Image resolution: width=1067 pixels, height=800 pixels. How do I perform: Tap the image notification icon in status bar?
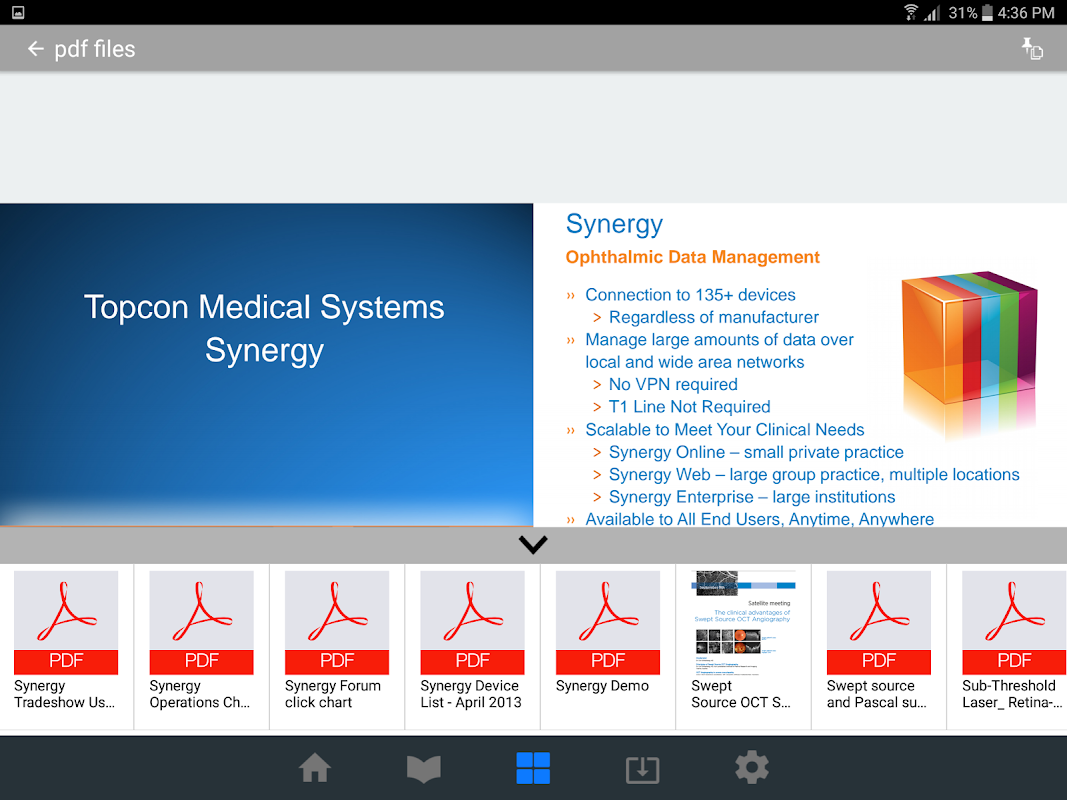tap(18, 12)
